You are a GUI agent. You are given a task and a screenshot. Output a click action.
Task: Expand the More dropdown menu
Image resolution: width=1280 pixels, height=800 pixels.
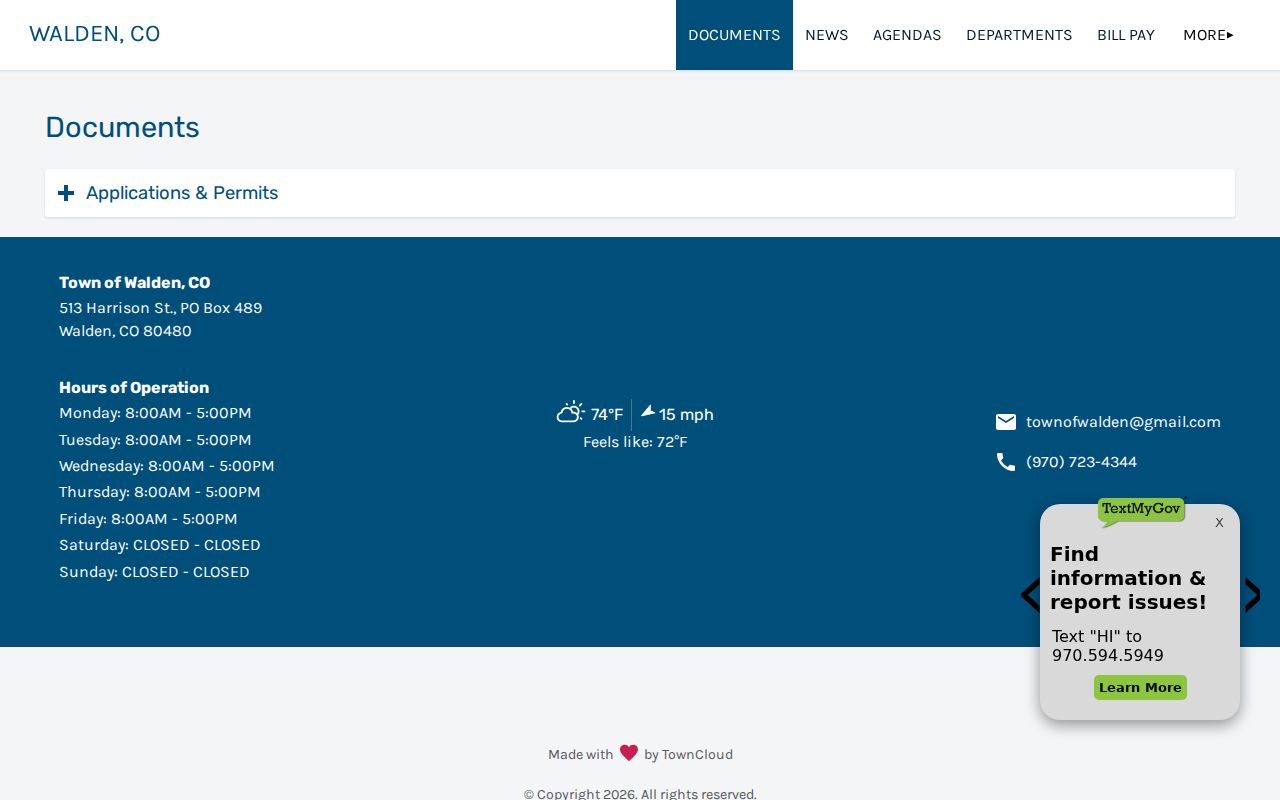(x=1208, y=35)
